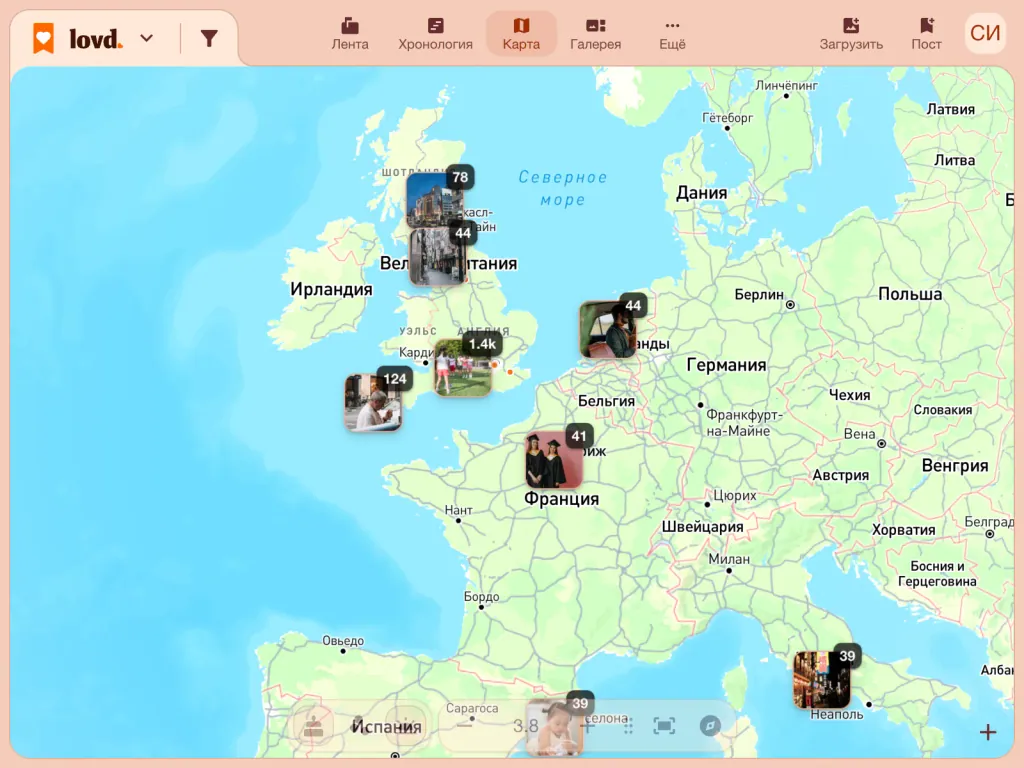The width and height of the screenshot is (1024, 768).
Task: Click the Берлин city label
Action: tap(759, 295)
